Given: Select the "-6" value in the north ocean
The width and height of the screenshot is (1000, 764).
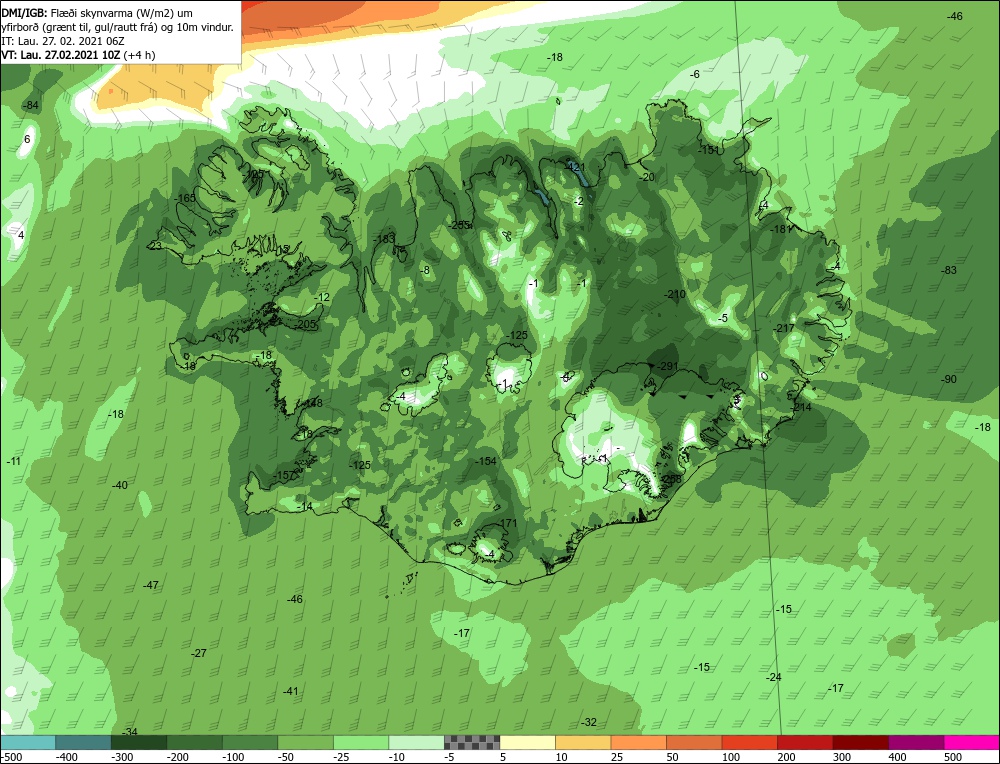Looking at the screenshot, I should click(x=695, y=75).
